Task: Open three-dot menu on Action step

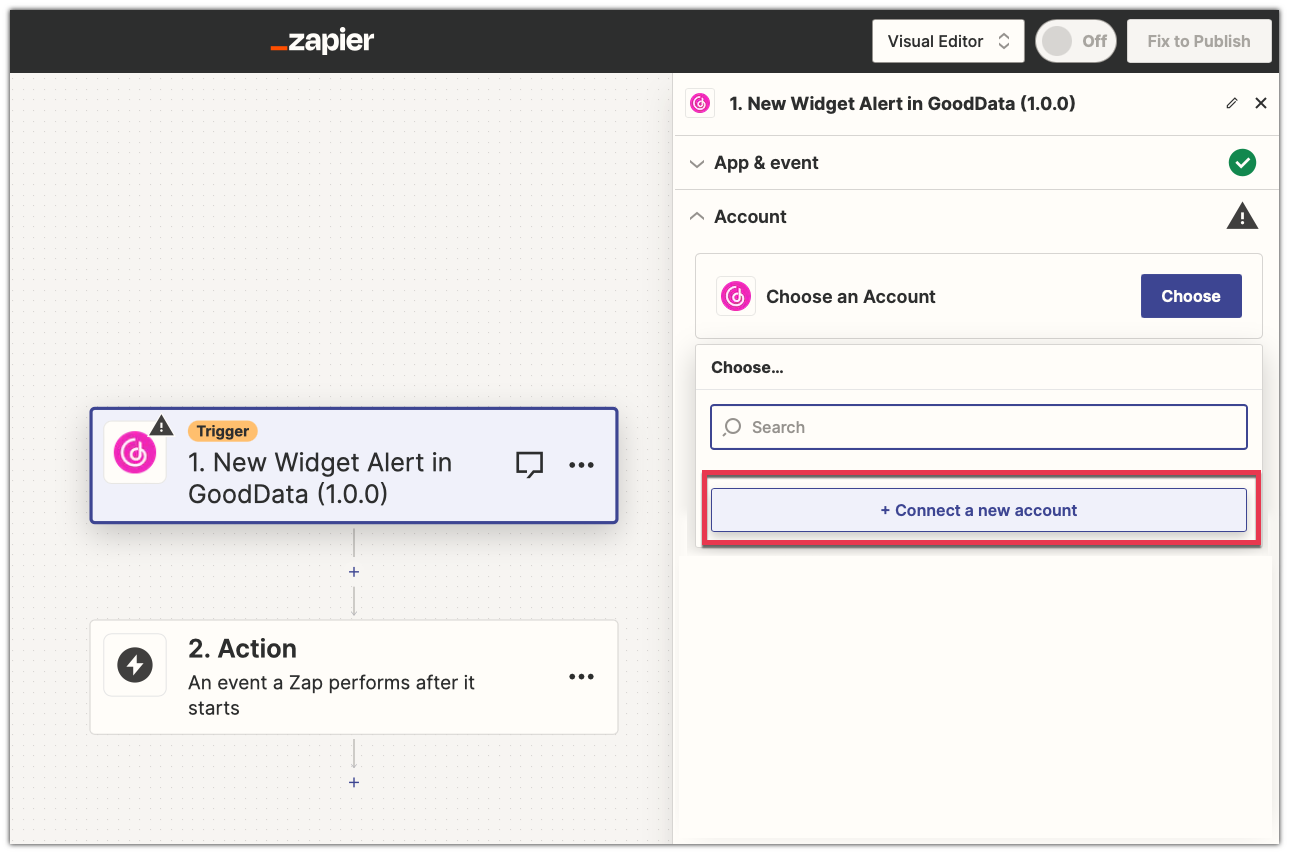Action: click(x=581, y=677)
